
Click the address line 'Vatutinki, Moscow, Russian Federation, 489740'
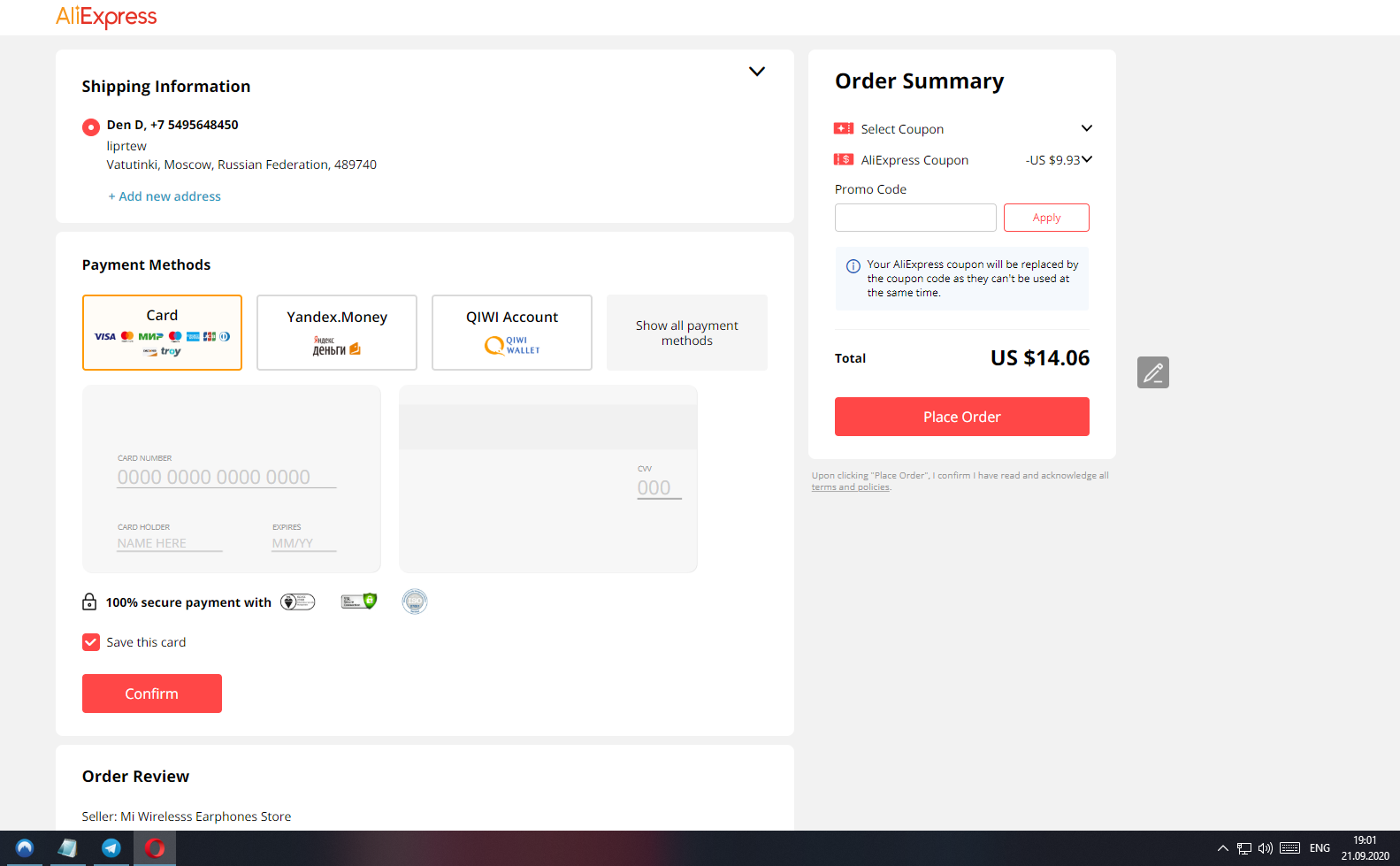click(x=241, y=165)
